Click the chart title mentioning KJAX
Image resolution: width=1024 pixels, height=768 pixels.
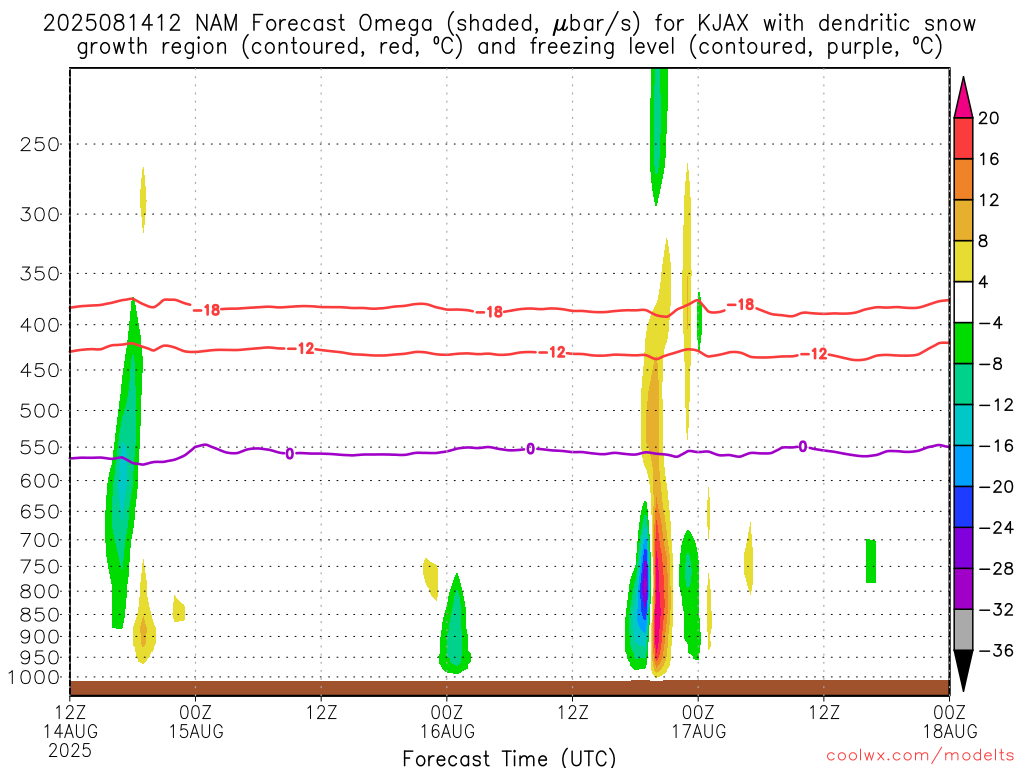[509, 35]
